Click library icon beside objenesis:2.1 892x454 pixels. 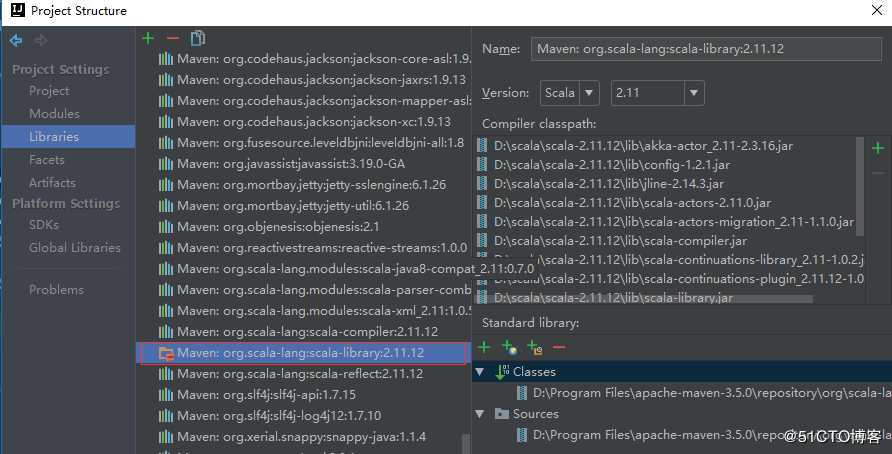point(166,227)
